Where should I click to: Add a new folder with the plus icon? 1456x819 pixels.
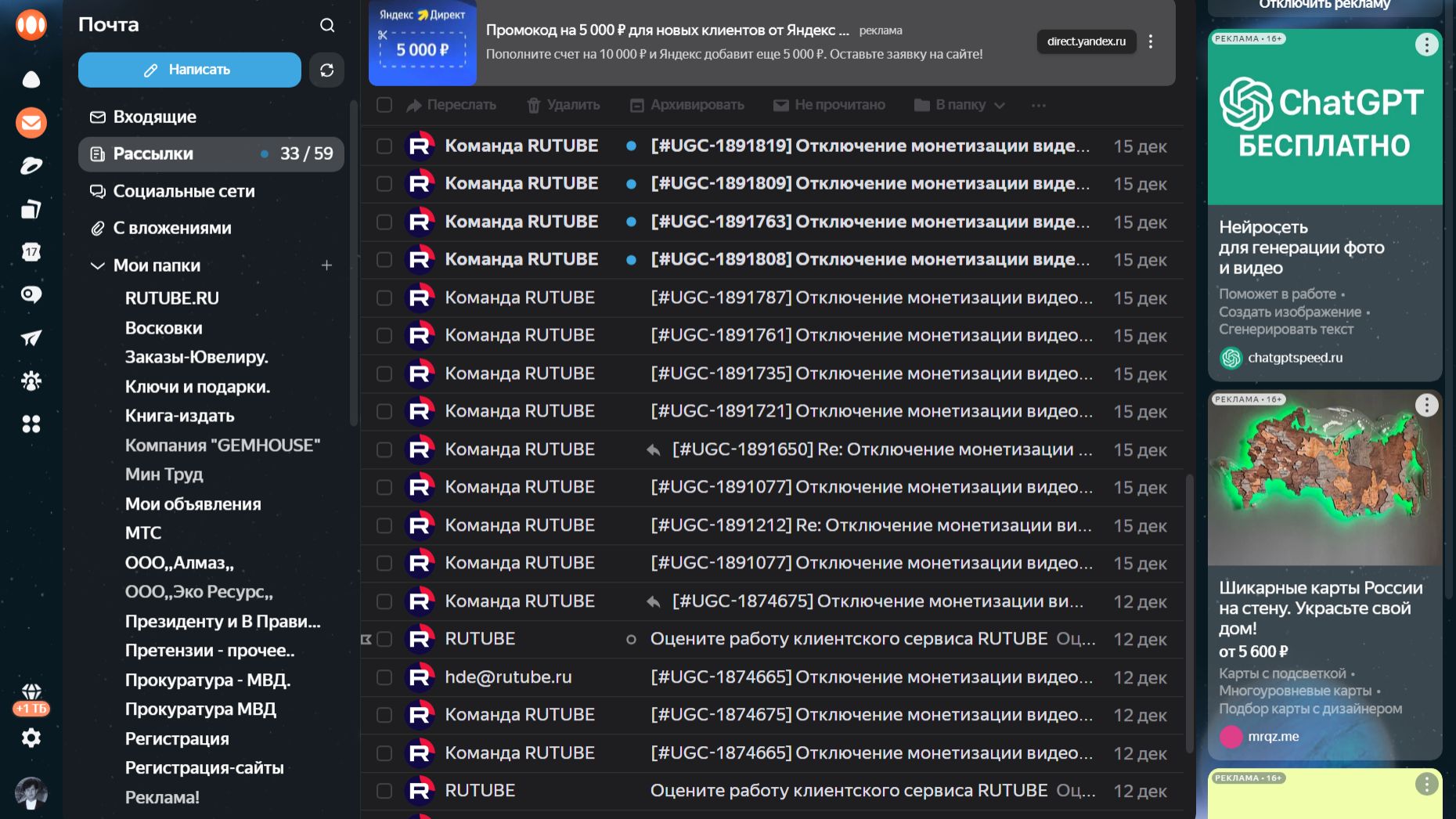tap(326, 265)
